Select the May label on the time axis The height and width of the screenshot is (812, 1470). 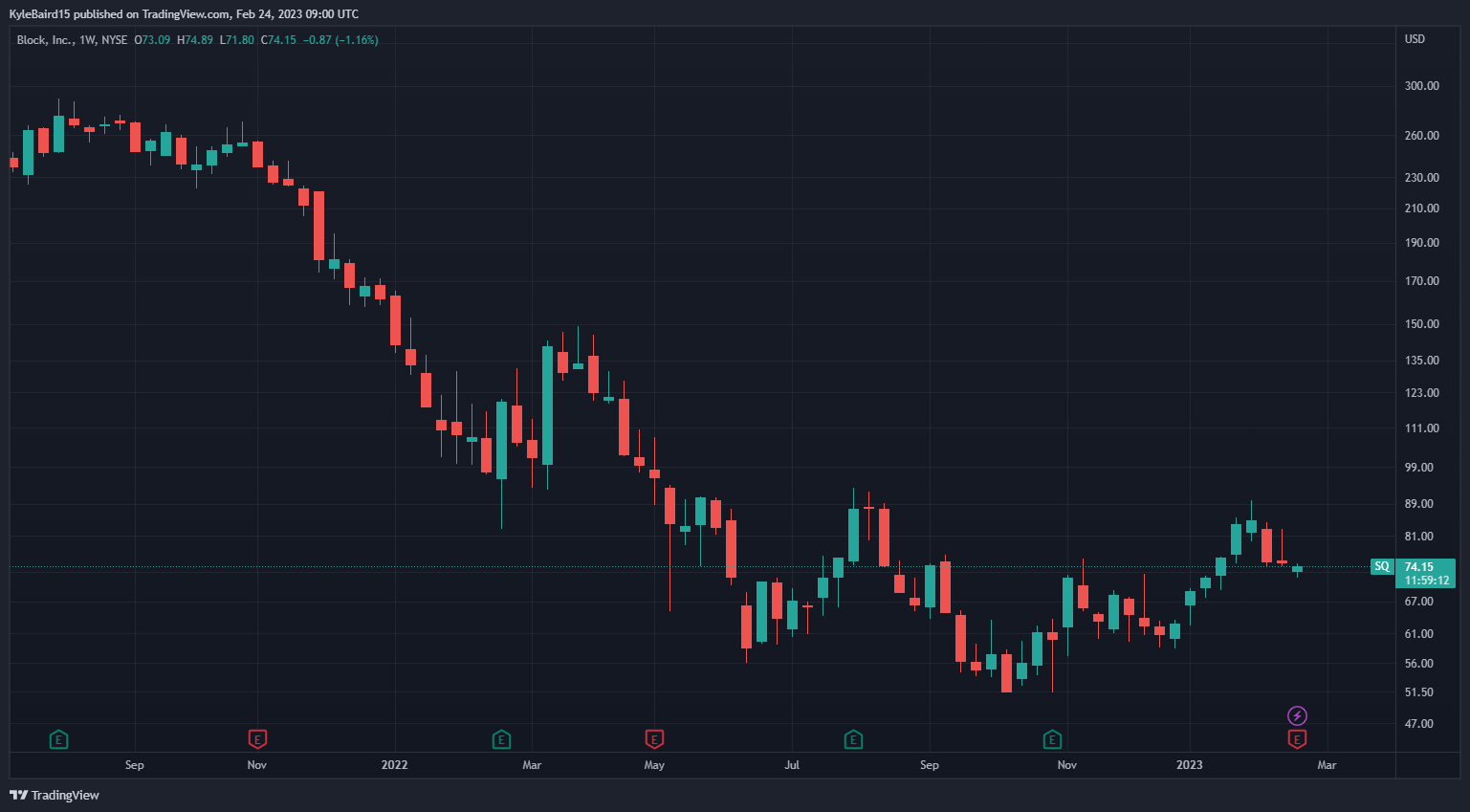tap(654, 765)
